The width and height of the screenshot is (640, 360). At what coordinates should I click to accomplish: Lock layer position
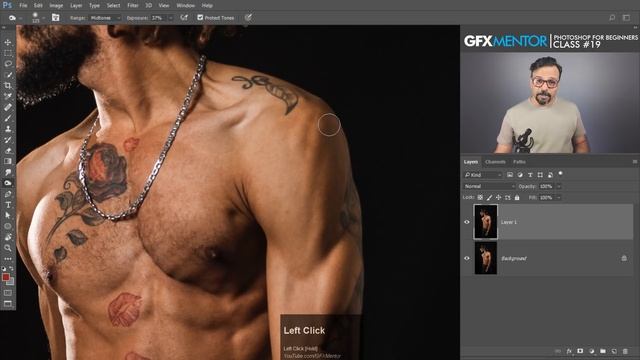pyautogui.click(x=498, y=198)
